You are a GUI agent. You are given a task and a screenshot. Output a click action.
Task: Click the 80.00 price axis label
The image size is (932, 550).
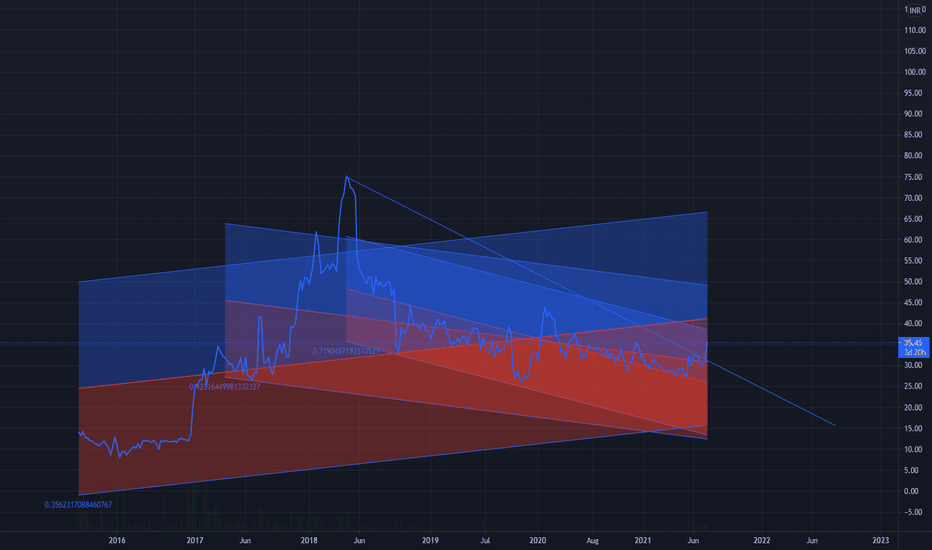[x=913, y=156]
